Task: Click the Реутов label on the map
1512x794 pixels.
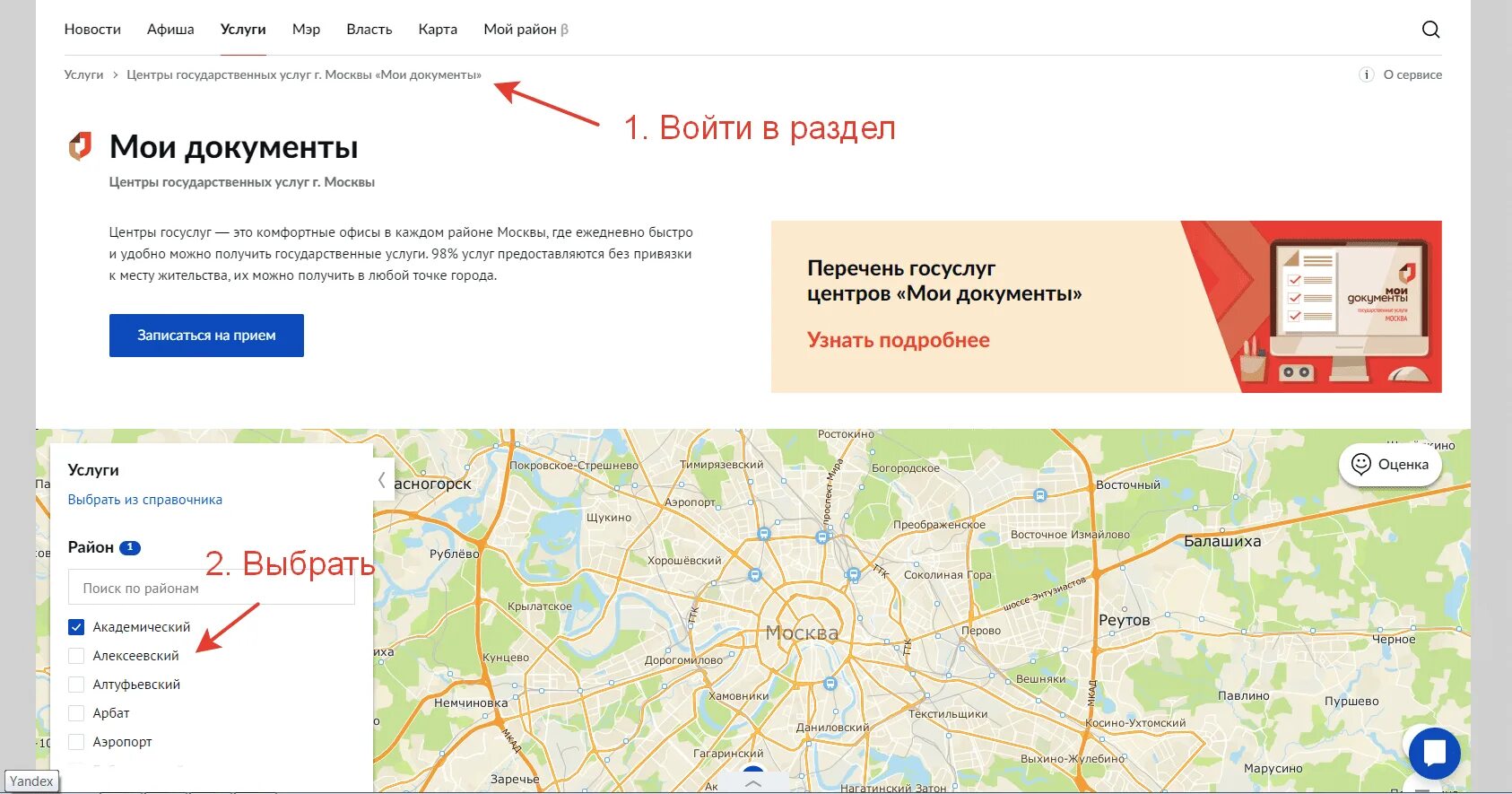Action: point(1124,620)
